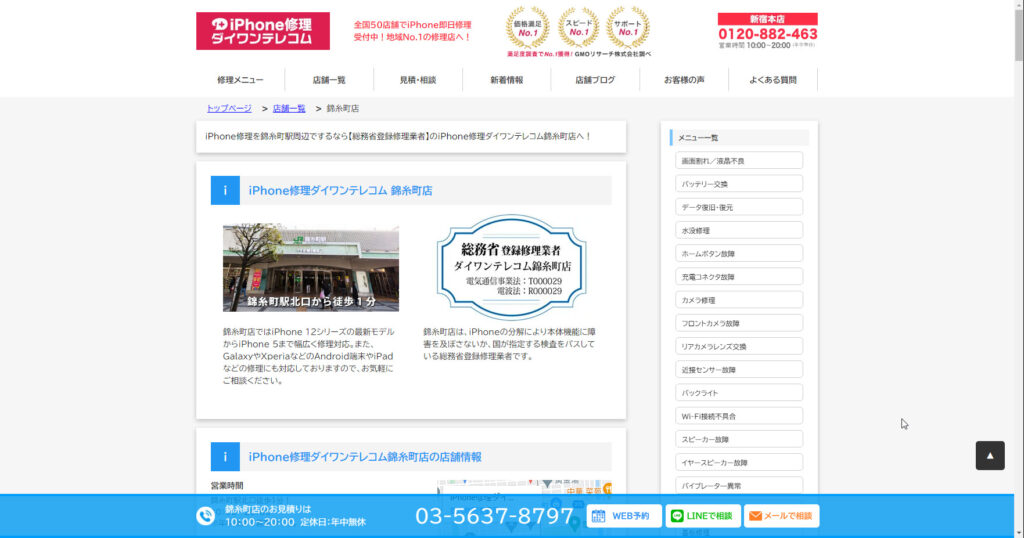Select バイブレーター異常 in the side menu
Viewport: 1024px width, 538px height.
click(x=739, y=485)
